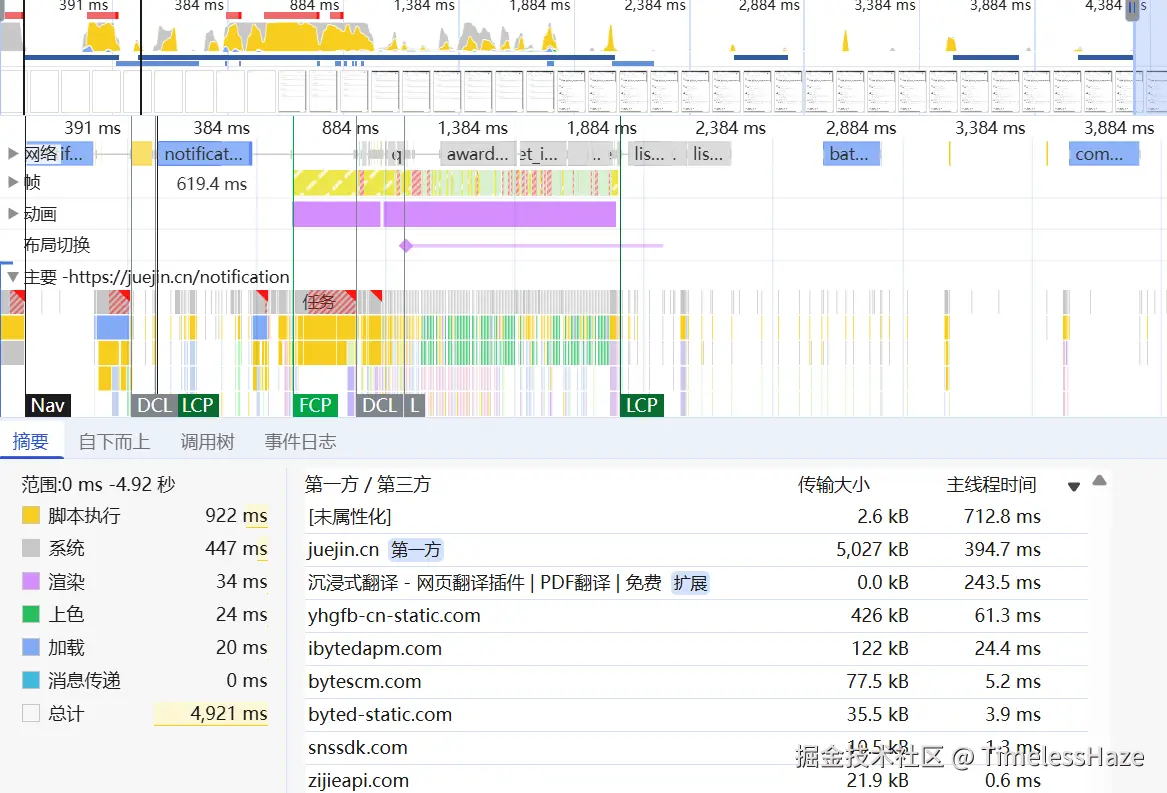Click the 第一方 / 第三方 column header
1167x793 pixels.
point(368,485)
